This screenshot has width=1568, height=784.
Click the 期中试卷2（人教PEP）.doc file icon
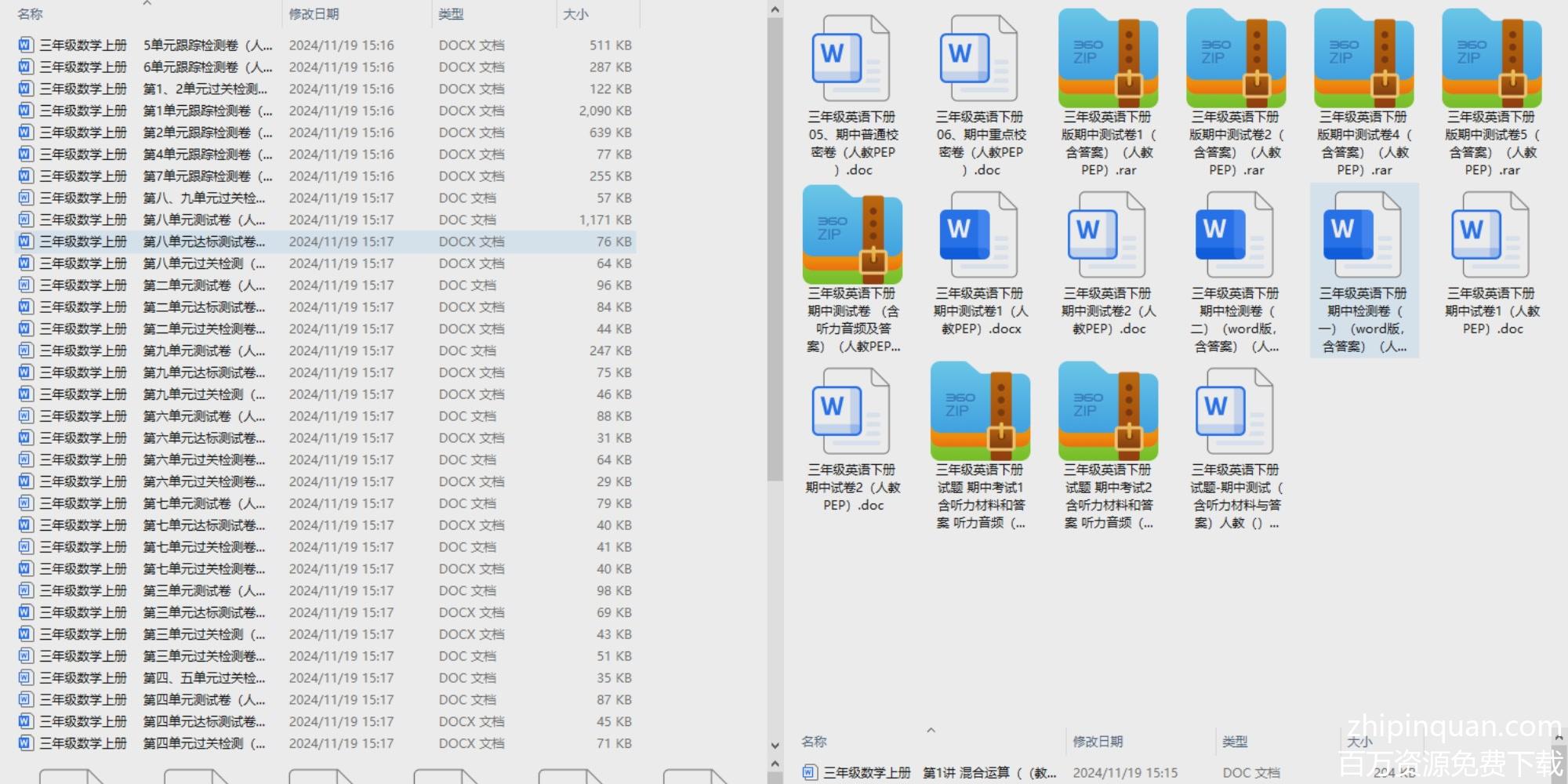tap(851, 412)
